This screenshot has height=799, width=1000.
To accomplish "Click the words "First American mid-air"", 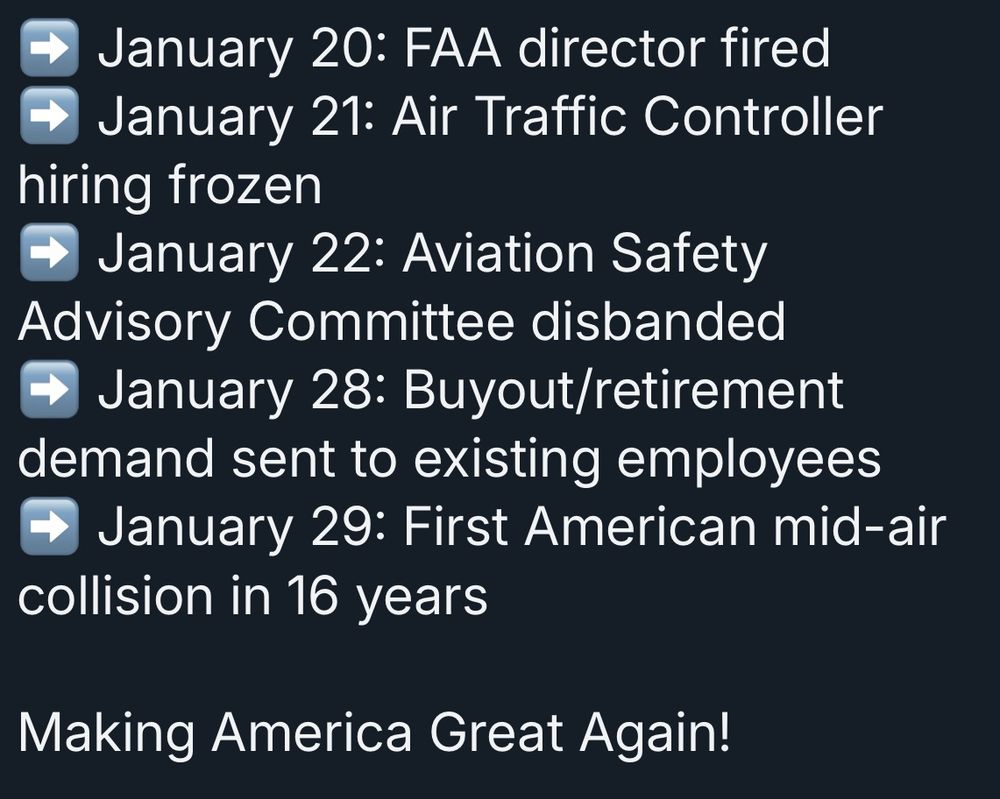I will pyautogui.click(x=674, y=527).
